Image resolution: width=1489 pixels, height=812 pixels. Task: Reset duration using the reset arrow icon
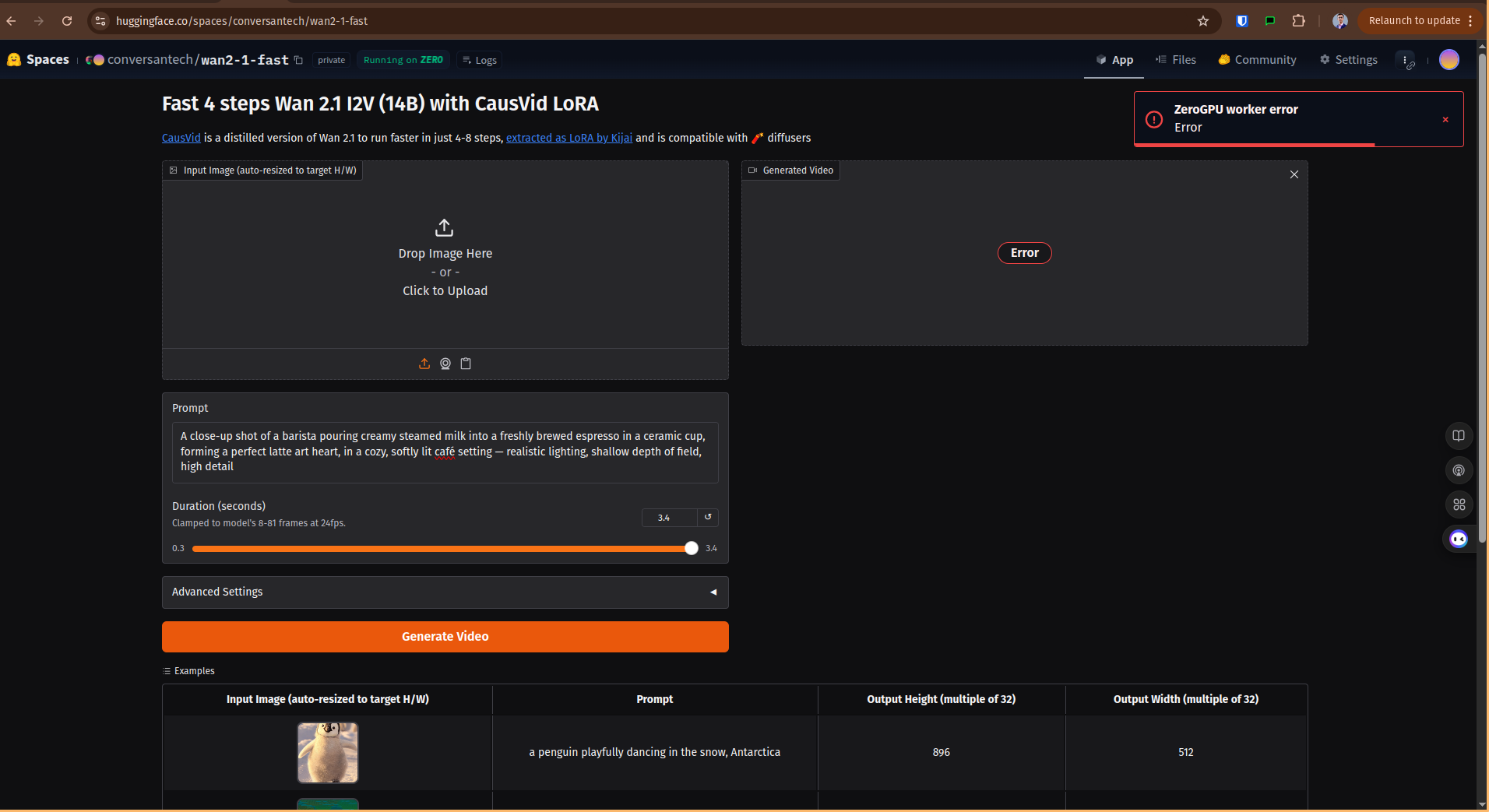[708, 517]
